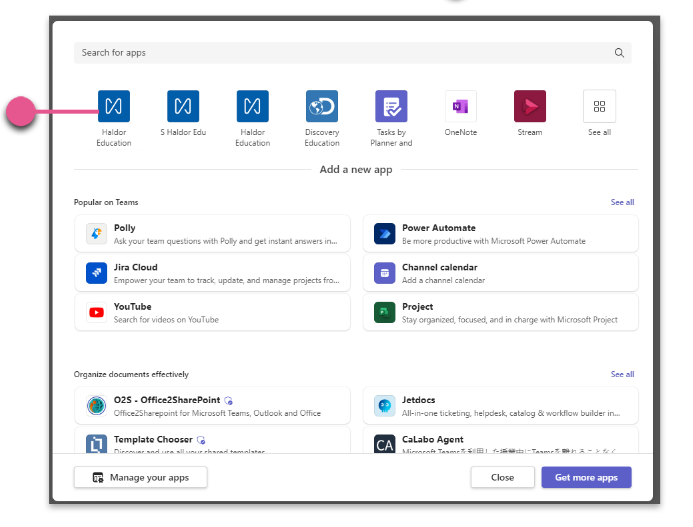Screen dimensions: 693x527
Task: Pick the Stream app icon
Action: (530, 106)
